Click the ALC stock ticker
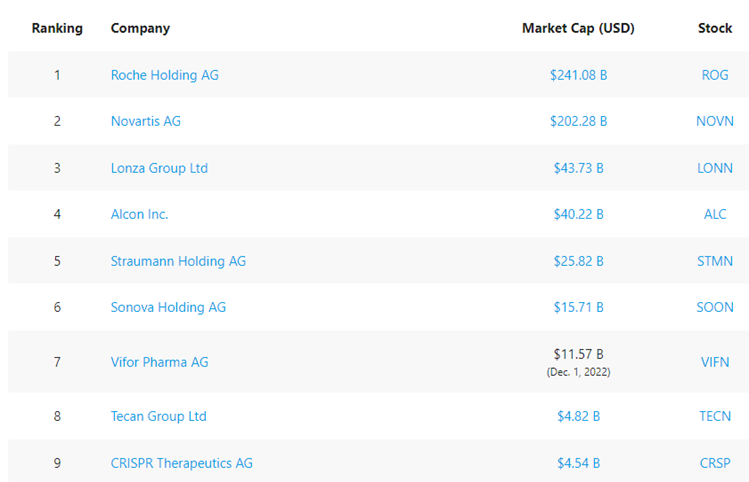Image resolution: width=749 pixels, height=482 pixels. (x=715, y=214)
